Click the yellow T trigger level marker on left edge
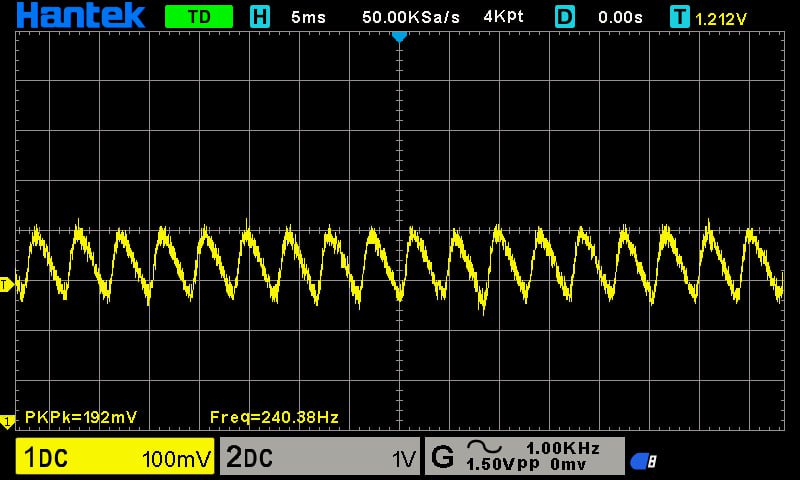The width and height of the screenshot is (800, 480). tap(6, 285)
